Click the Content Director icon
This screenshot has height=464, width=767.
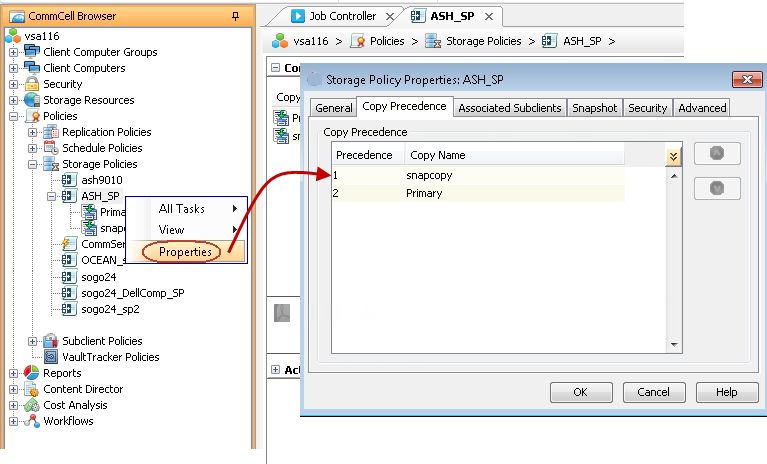[33, 389]
